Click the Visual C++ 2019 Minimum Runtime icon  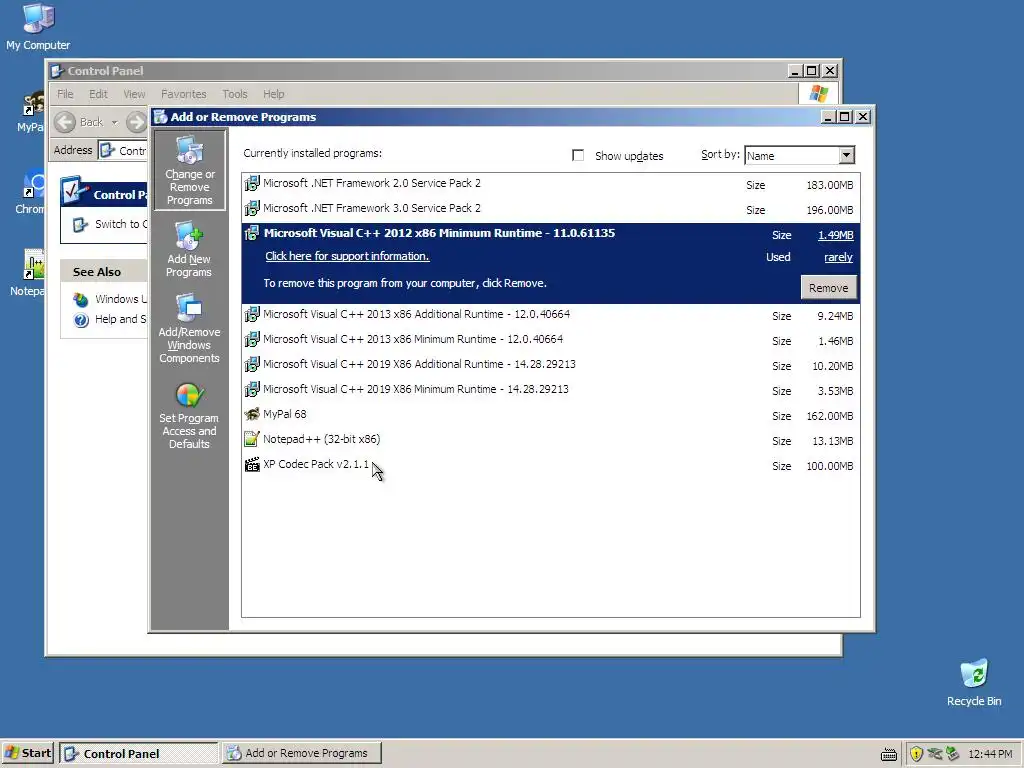pyautogui.click(x=251, y=389)
